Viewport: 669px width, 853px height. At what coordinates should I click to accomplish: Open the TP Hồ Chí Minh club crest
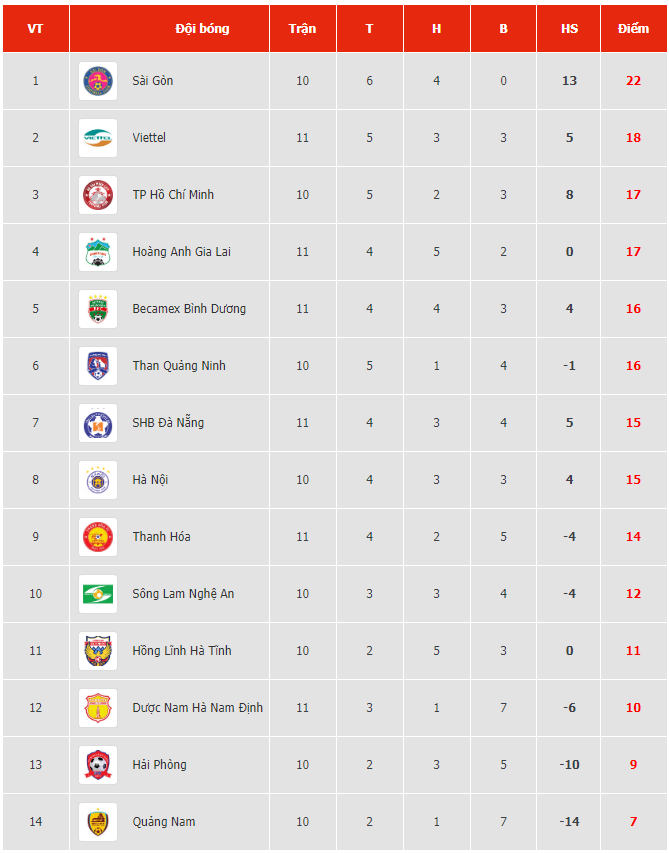pyautogui.click(x=98, y=195)
